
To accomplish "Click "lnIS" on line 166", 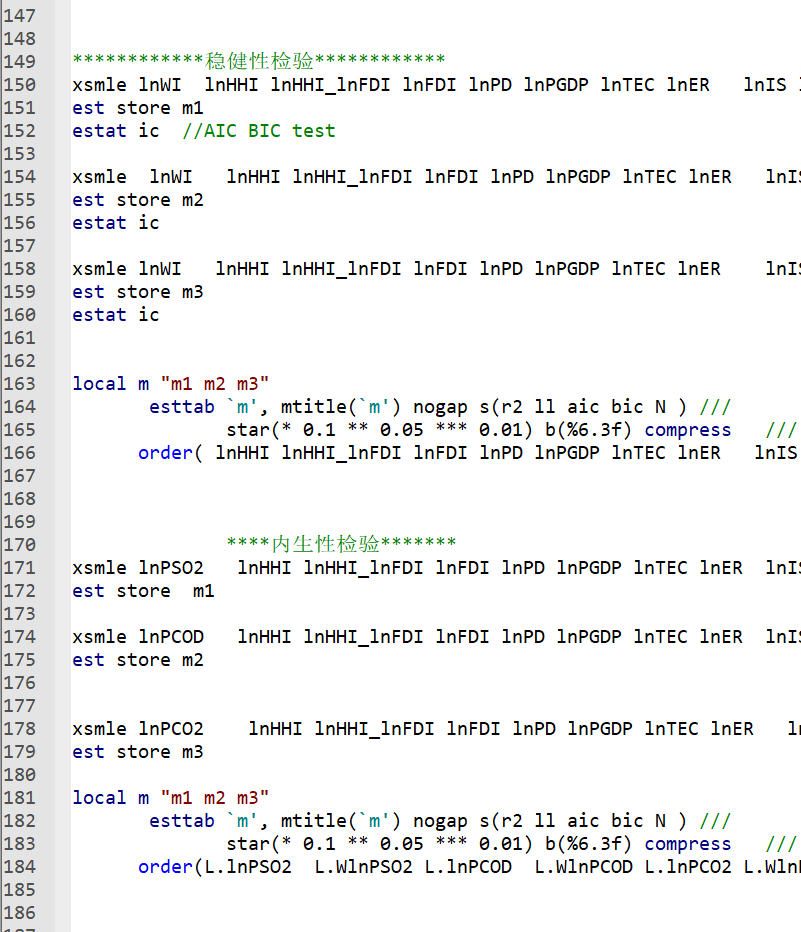I will [x=776, y=453].
